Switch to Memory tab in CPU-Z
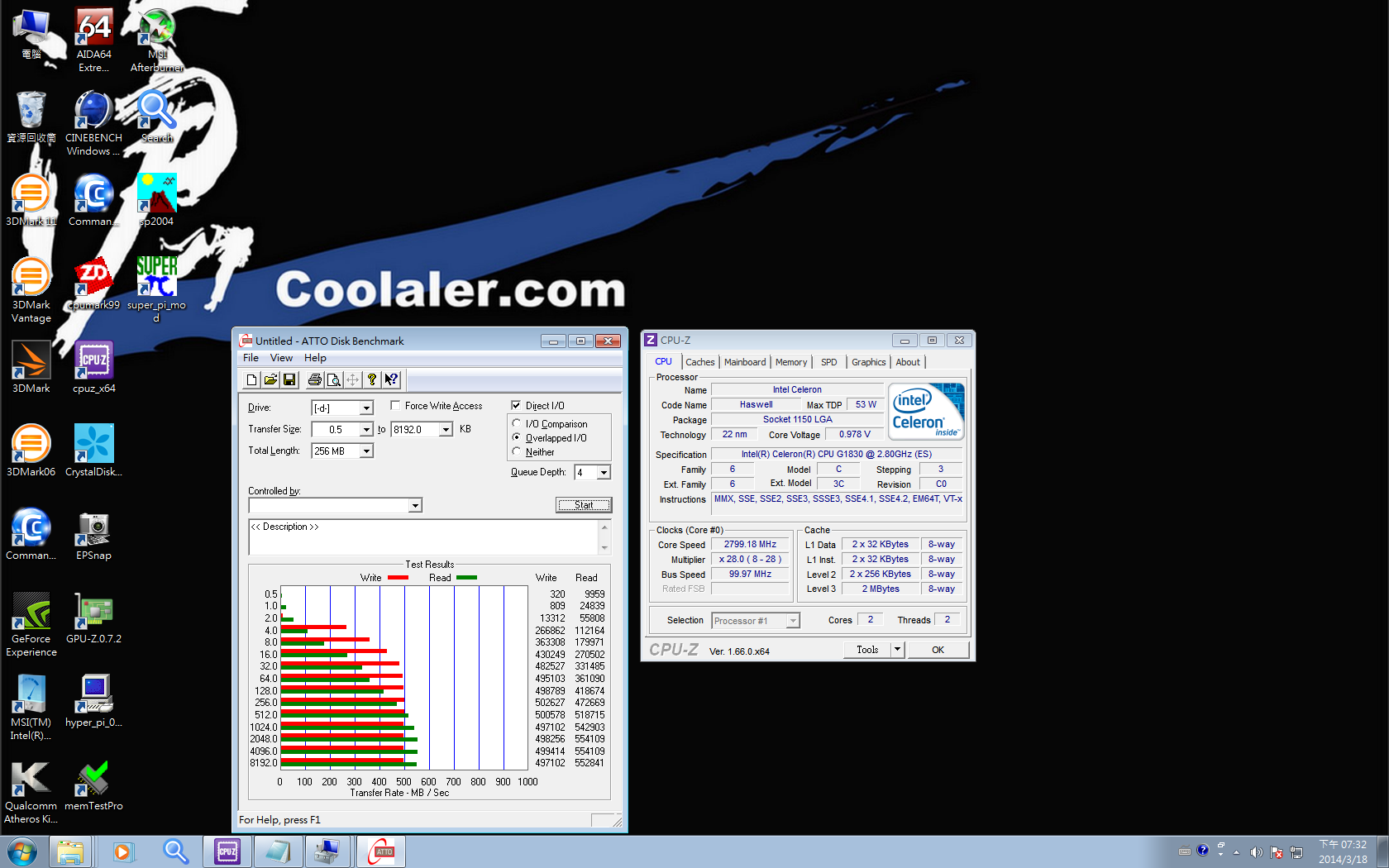Image resolution: width=1389 pixels, height=868 pixels. click(x=791, y=362)
